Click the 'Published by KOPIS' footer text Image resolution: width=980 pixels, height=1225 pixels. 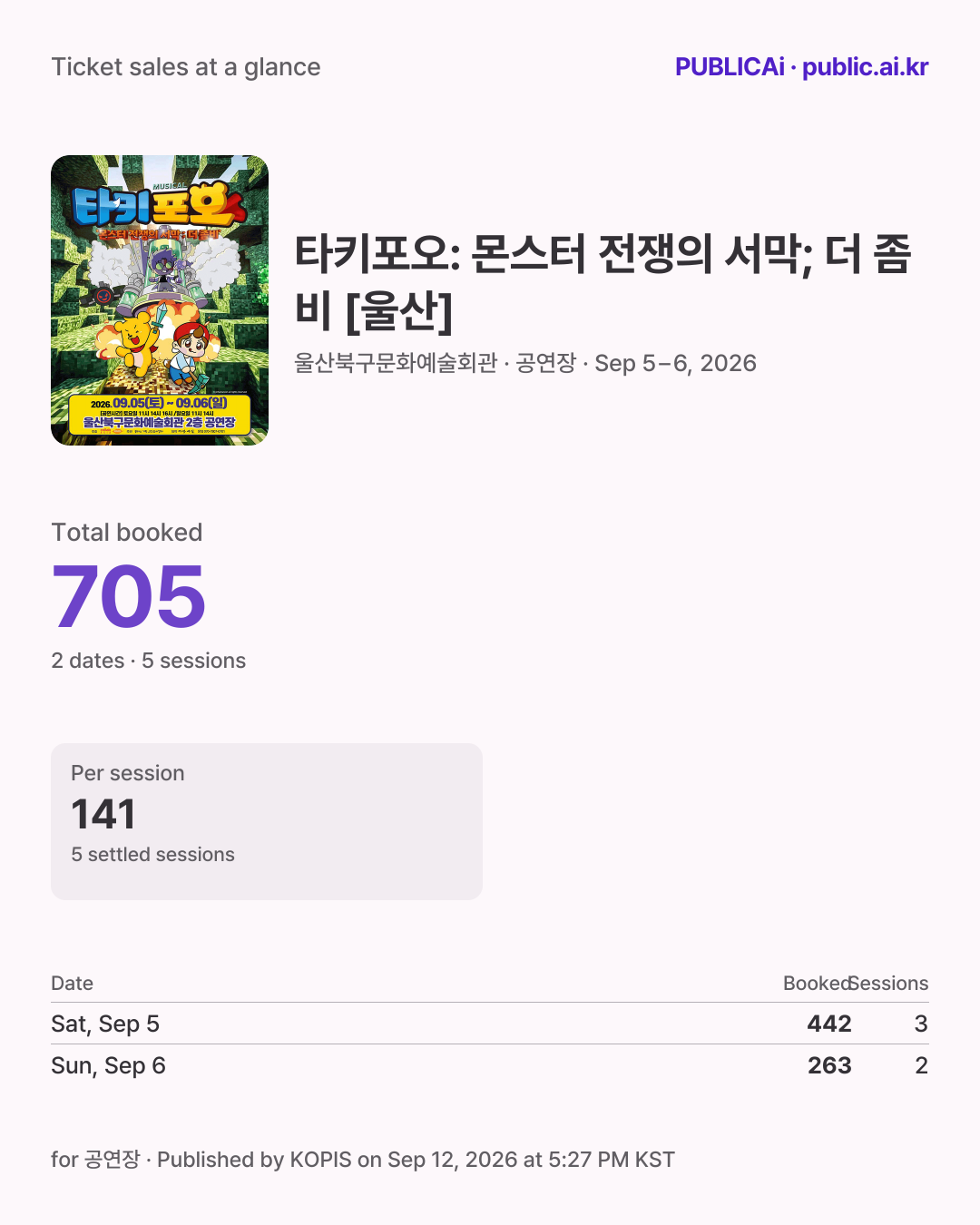254,1160
